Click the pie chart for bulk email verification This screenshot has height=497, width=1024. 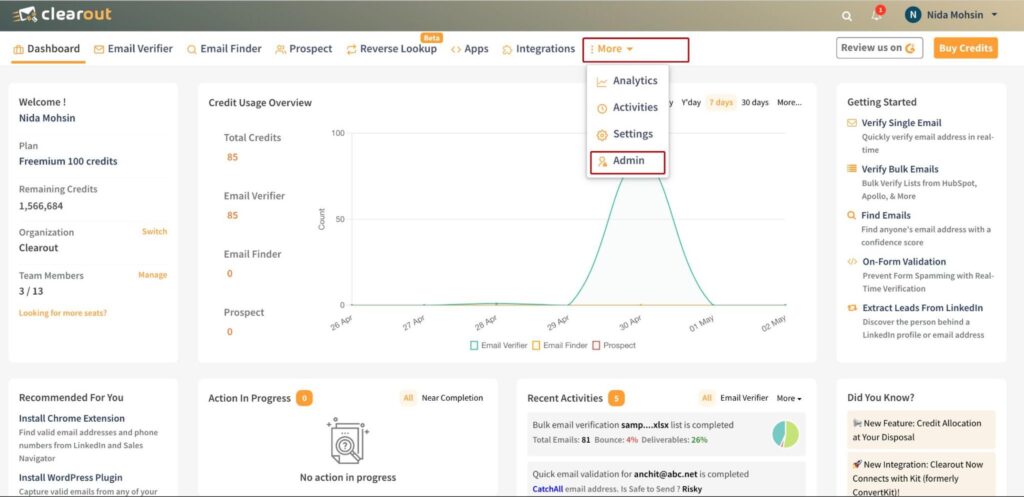(786, 434)
